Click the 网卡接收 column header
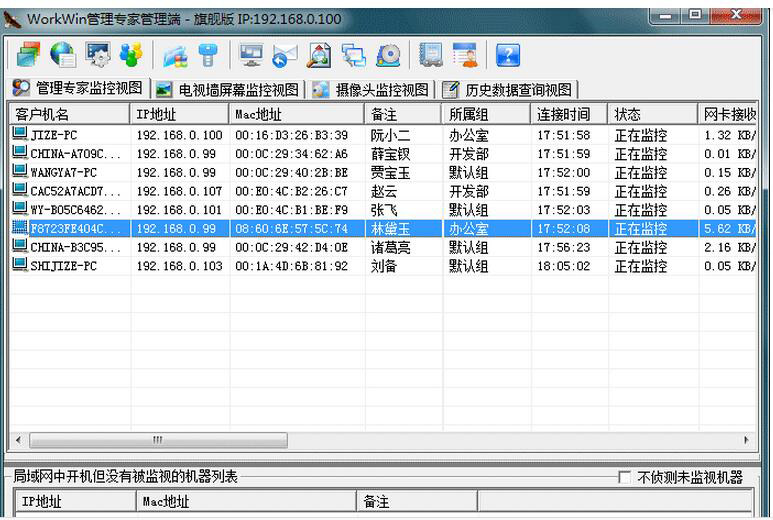The image size is (773, 520). (x=728, y=114)
